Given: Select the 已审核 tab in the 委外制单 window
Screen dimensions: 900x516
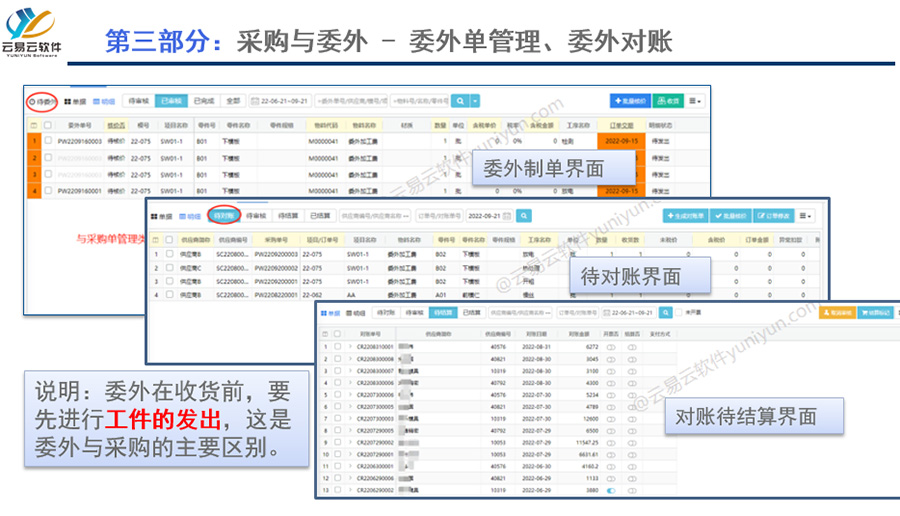Looking at the screenshot, I should [x=171, y=101].
